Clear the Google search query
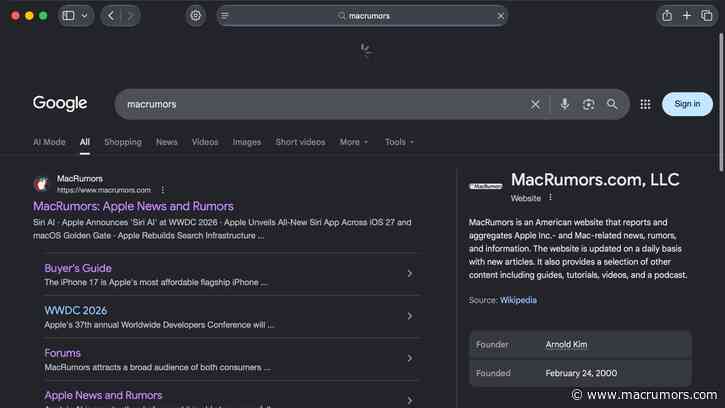Image resolution: width=725 pixels, height=408 pixels. pyautogui.click(x=535, y=105)
